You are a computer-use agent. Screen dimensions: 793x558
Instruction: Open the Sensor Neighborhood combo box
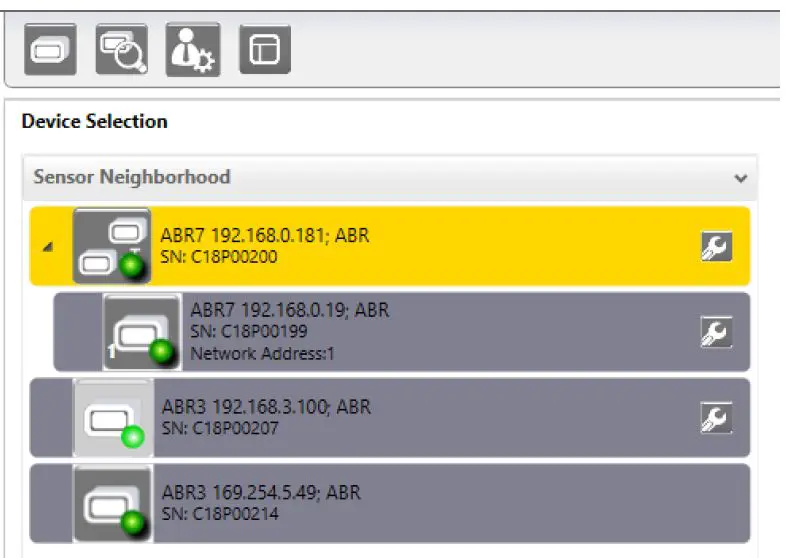(x=388, y=178)
